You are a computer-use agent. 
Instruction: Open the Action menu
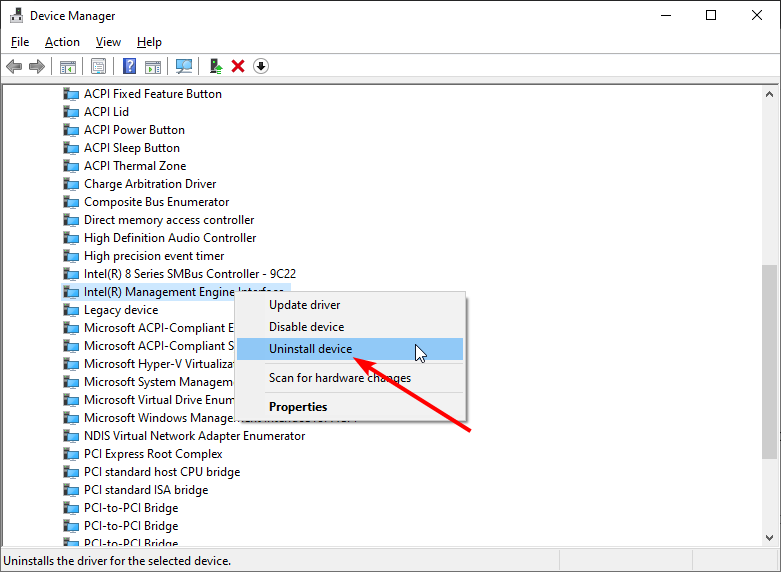point(62,42)
